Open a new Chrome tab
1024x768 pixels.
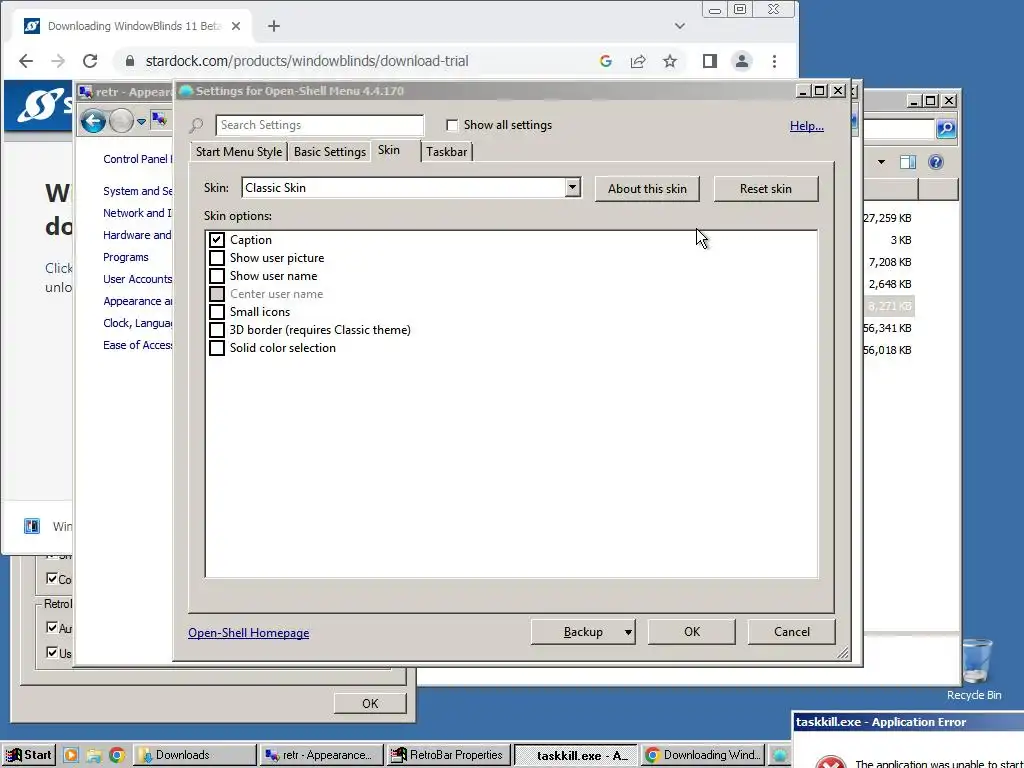[274, 26]
